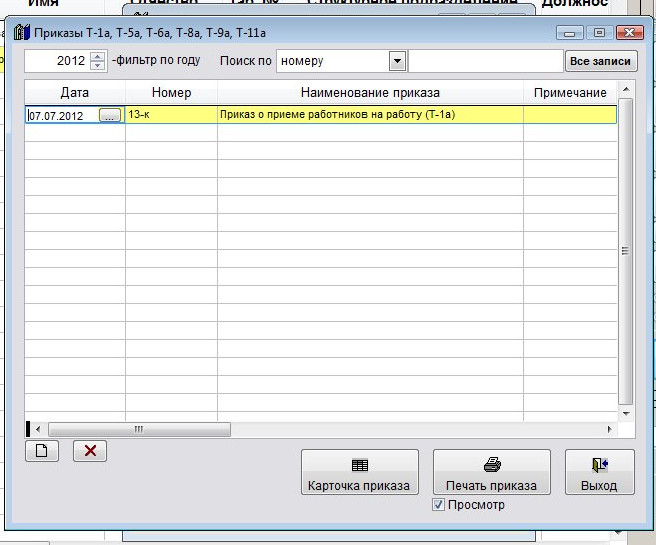Exit via the Выход button

point(600,472)
